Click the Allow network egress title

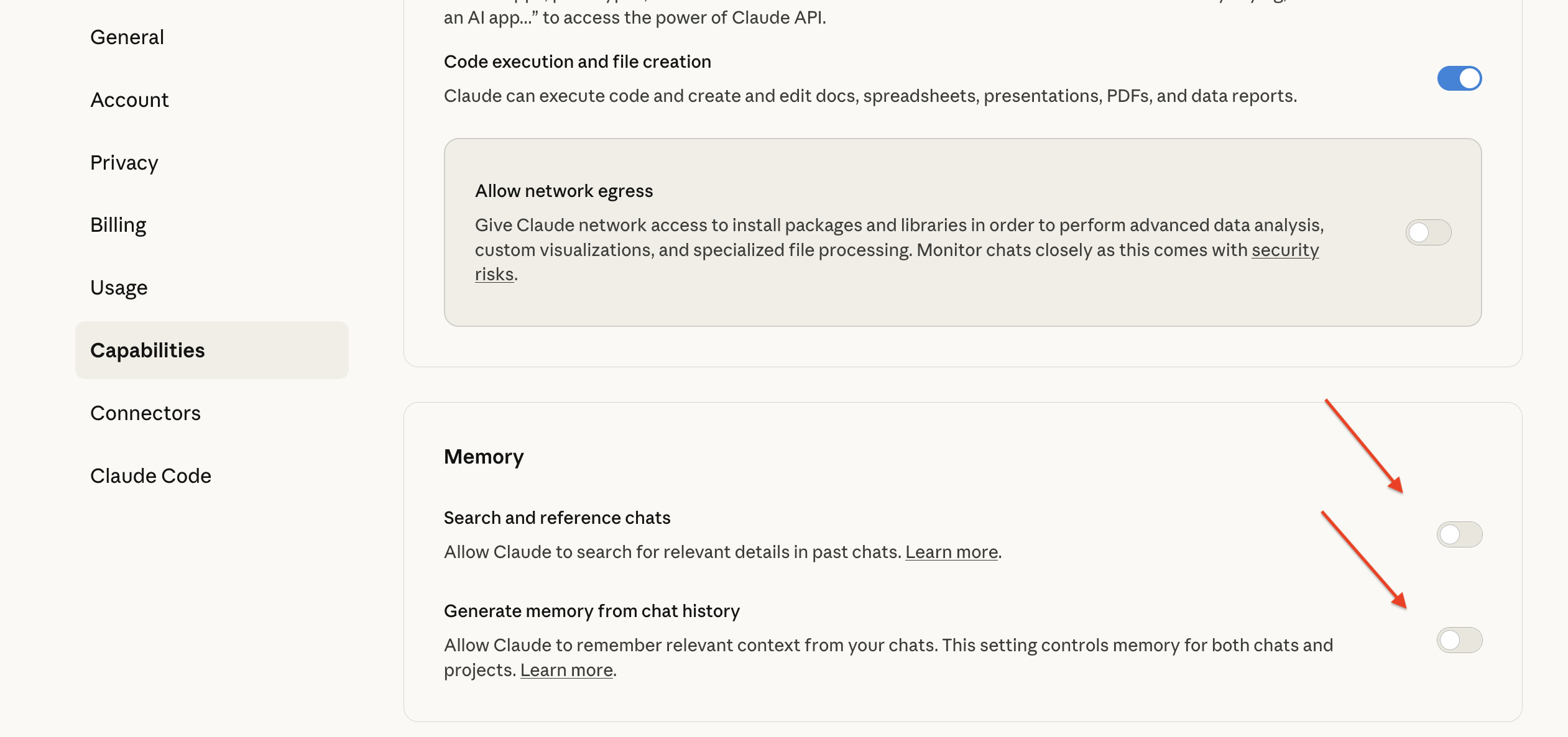click(x=564, y=191)
